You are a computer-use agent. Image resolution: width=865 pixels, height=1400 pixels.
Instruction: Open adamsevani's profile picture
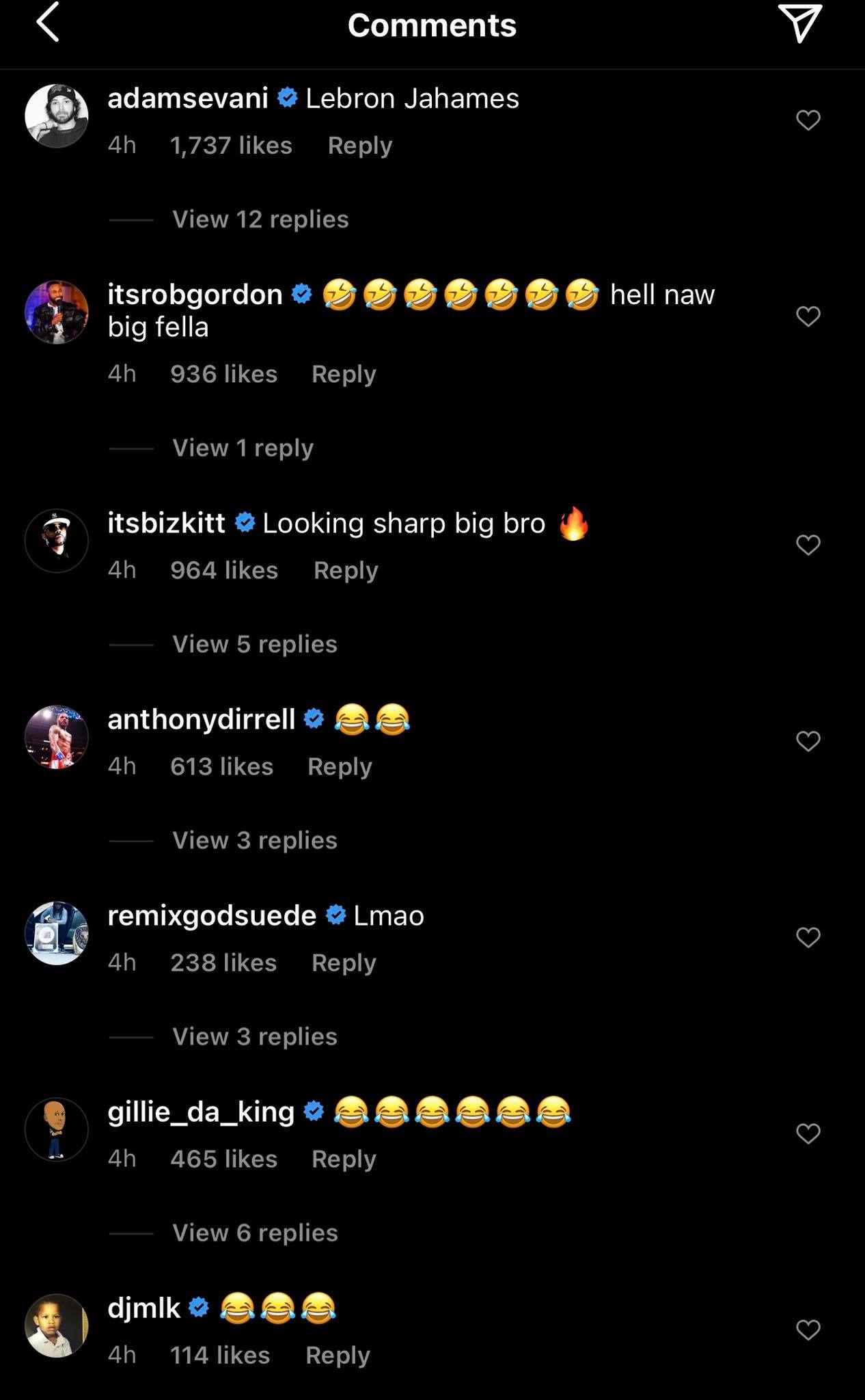click(57, 116)
